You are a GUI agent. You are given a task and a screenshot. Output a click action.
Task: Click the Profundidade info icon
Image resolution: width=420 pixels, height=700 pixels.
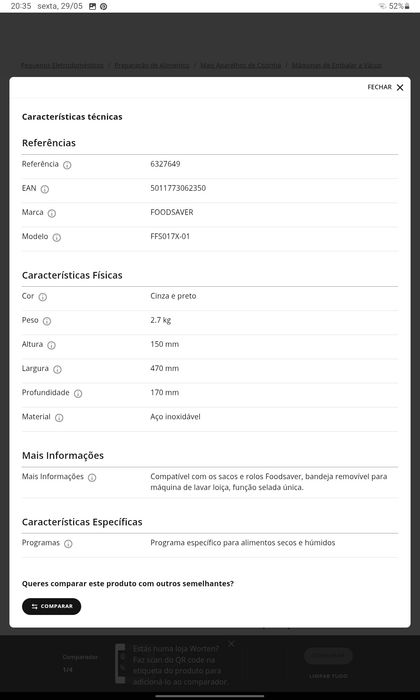[78, 393]
